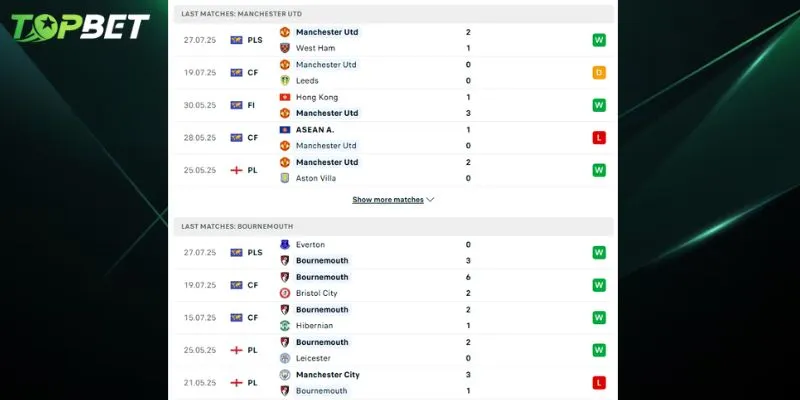
Task: Click the 30.05.25 match date
Action: (200, 105)
